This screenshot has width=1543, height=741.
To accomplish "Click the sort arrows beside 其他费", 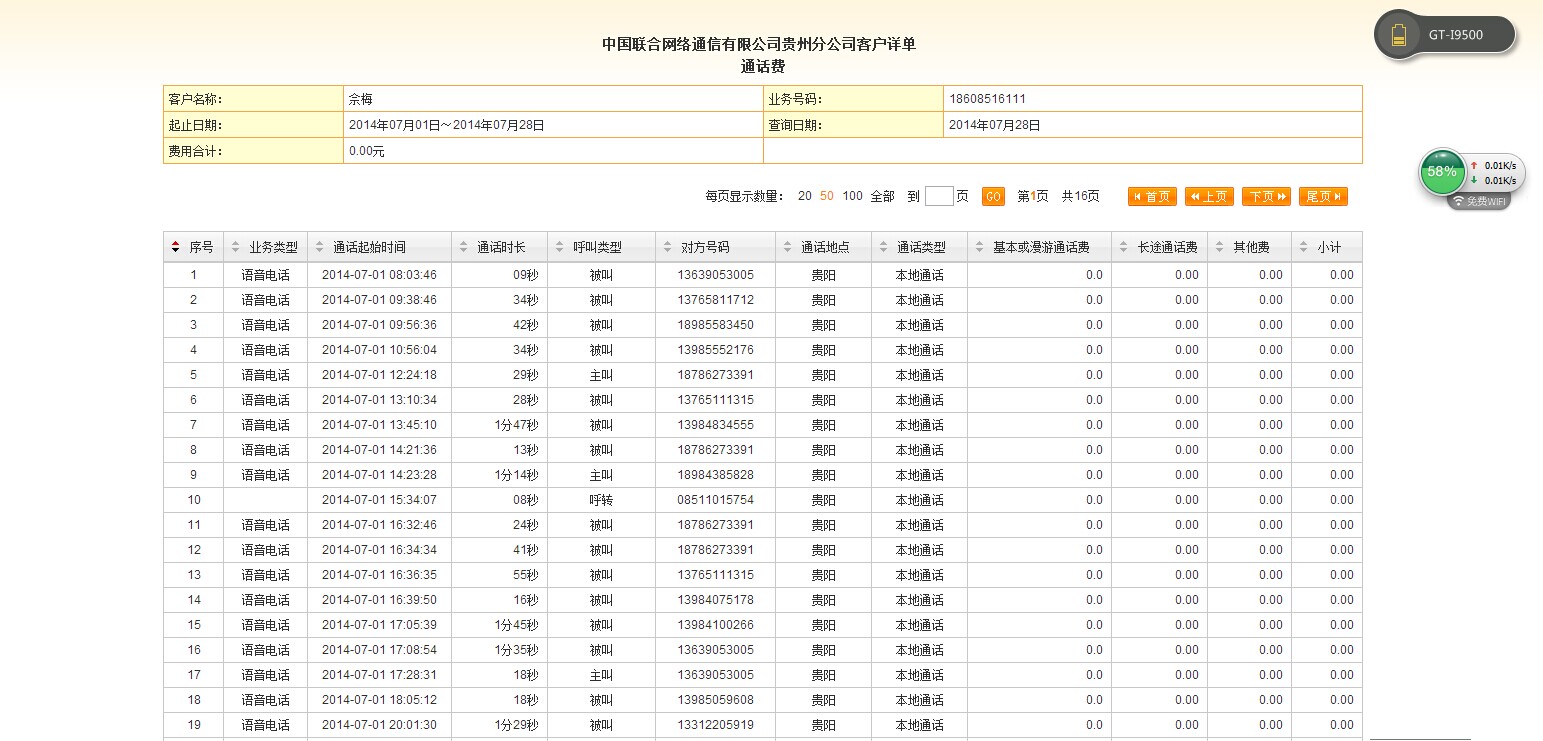I will (1220, 247).
